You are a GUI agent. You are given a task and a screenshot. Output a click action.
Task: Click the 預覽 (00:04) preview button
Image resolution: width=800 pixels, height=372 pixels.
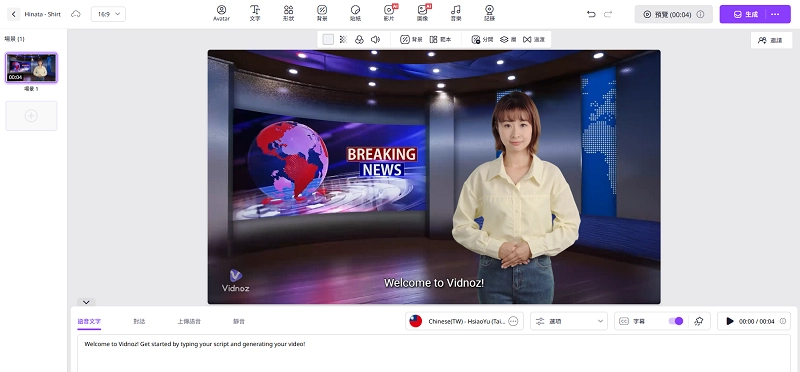673,14
